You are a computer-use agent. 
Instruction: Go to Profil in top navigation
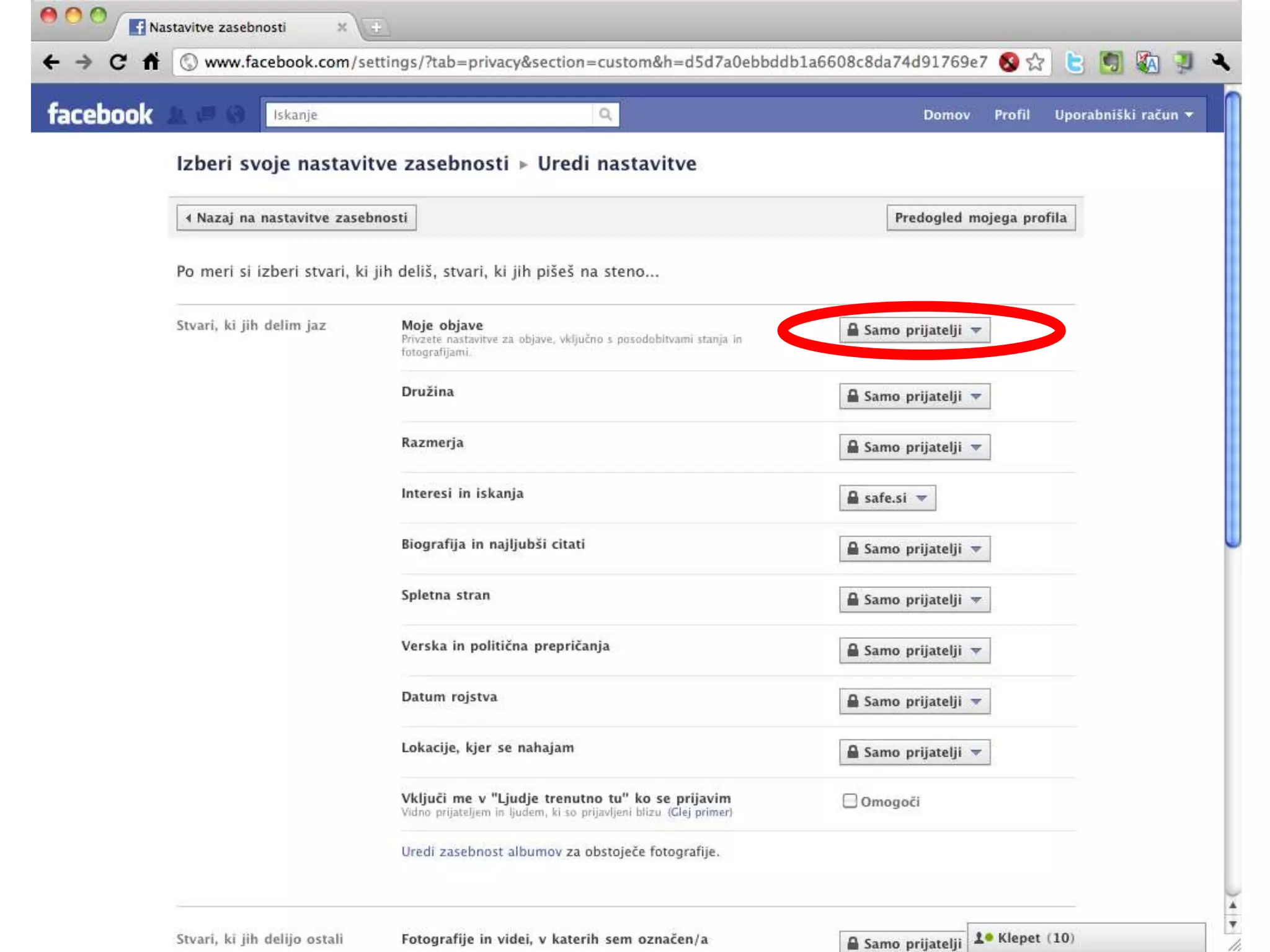(1011, 115)
